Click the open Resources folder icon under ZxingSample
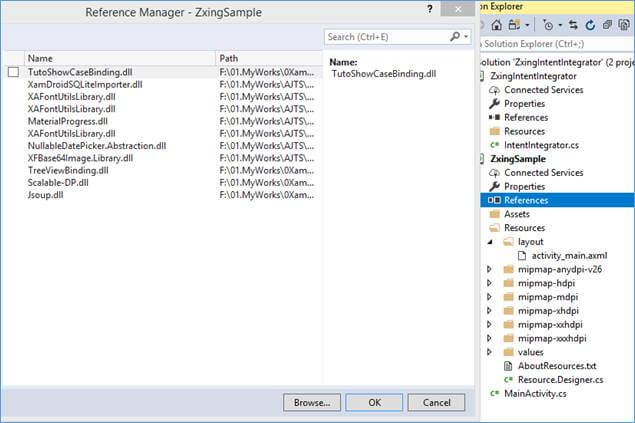Viewport: 635px width, 423px height. point(494,228)
